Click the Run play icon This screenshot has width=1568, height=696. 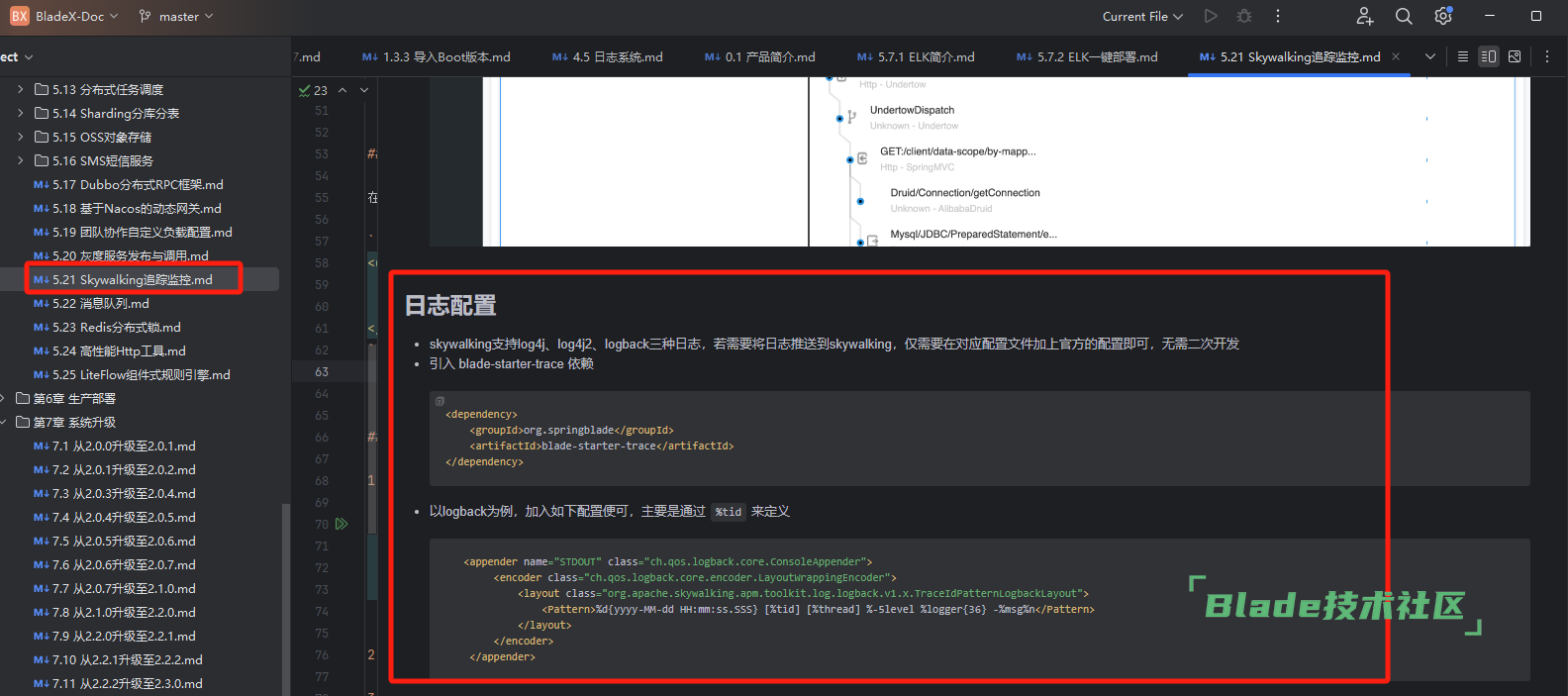1211,16
